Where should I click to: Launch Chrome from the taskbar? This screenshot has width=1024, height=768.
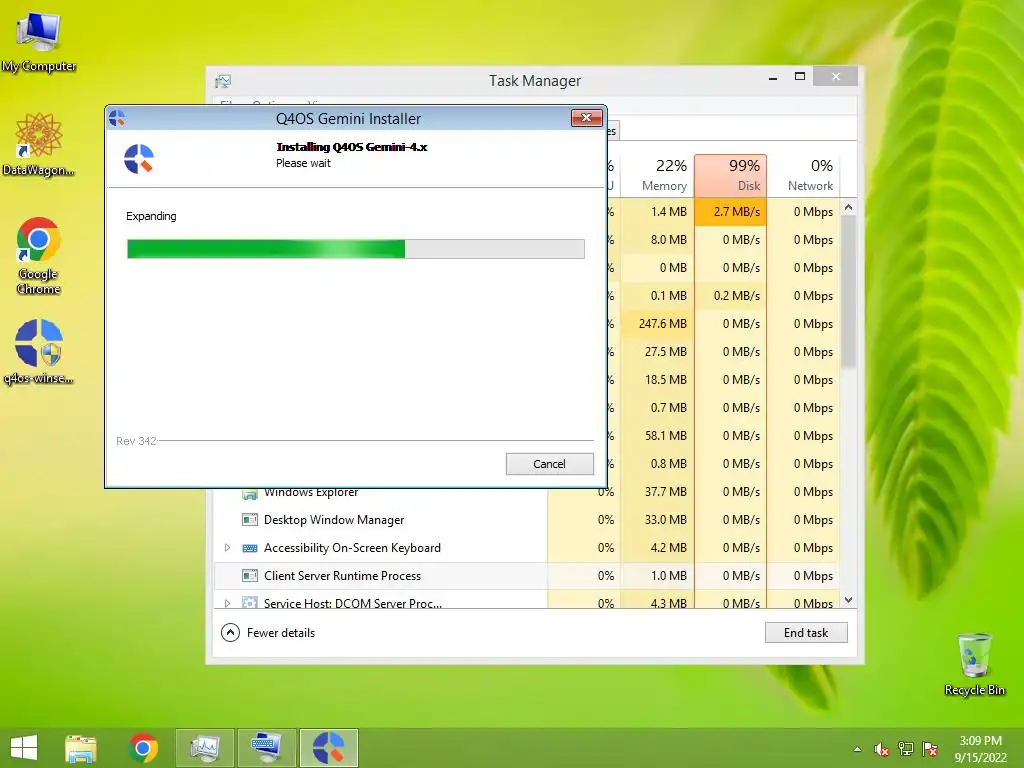(x=144, y=748)
